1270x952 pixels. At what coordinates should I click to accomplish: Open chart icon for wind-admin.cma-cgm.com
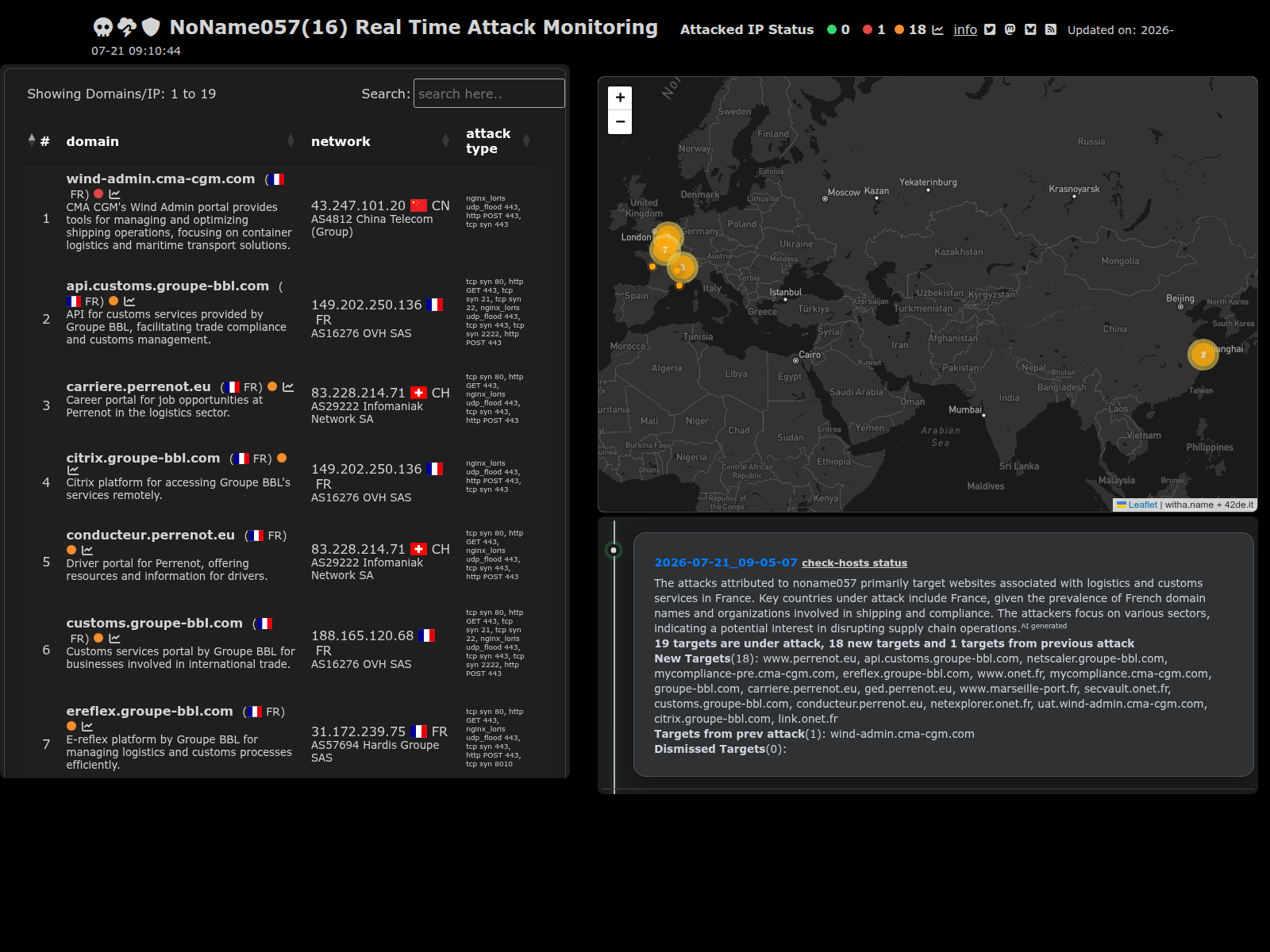point(114,194)
